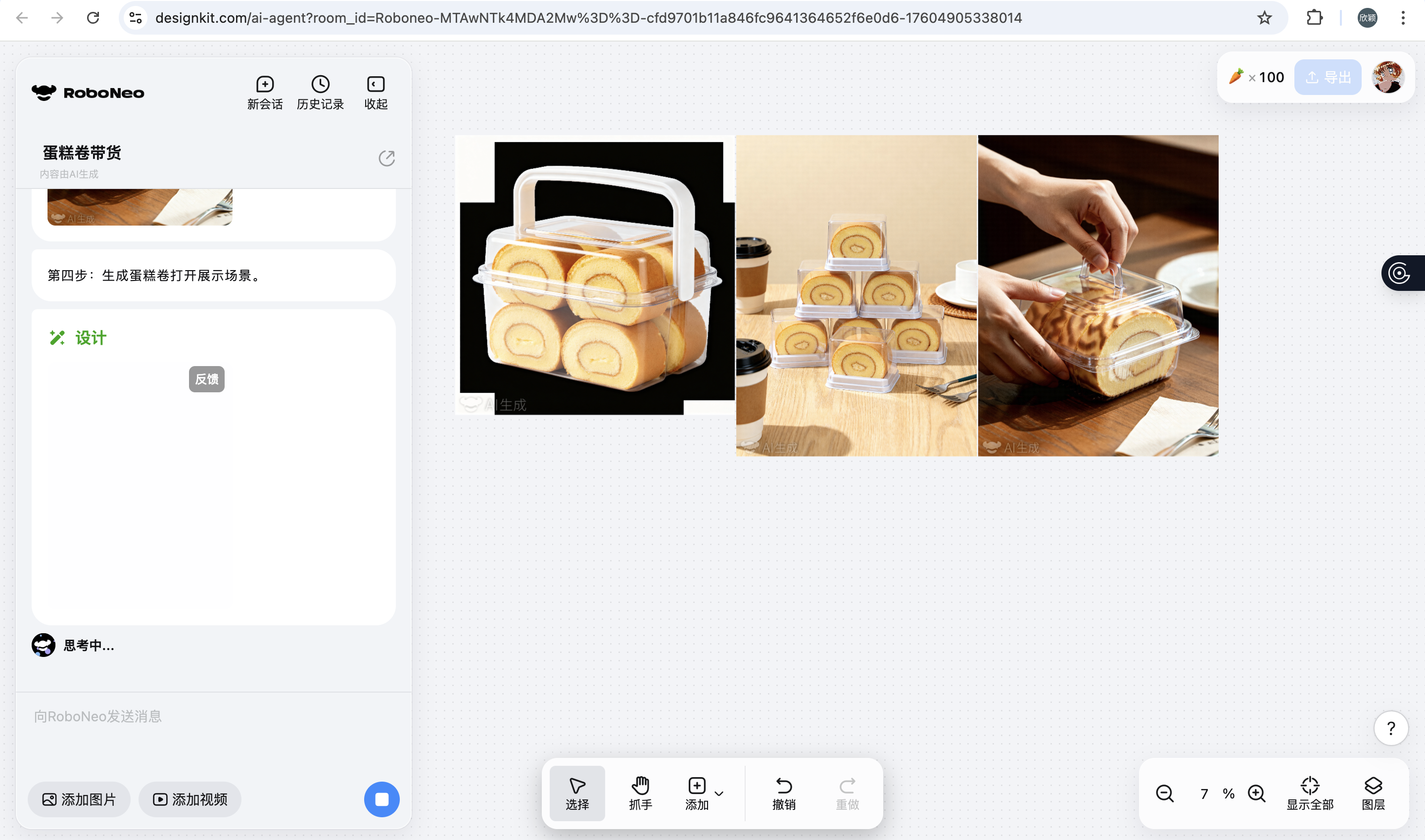Open the layers (图层) panel
Image resolution: width=1425 pixels, height=840 pixels.
point(1373,793)
